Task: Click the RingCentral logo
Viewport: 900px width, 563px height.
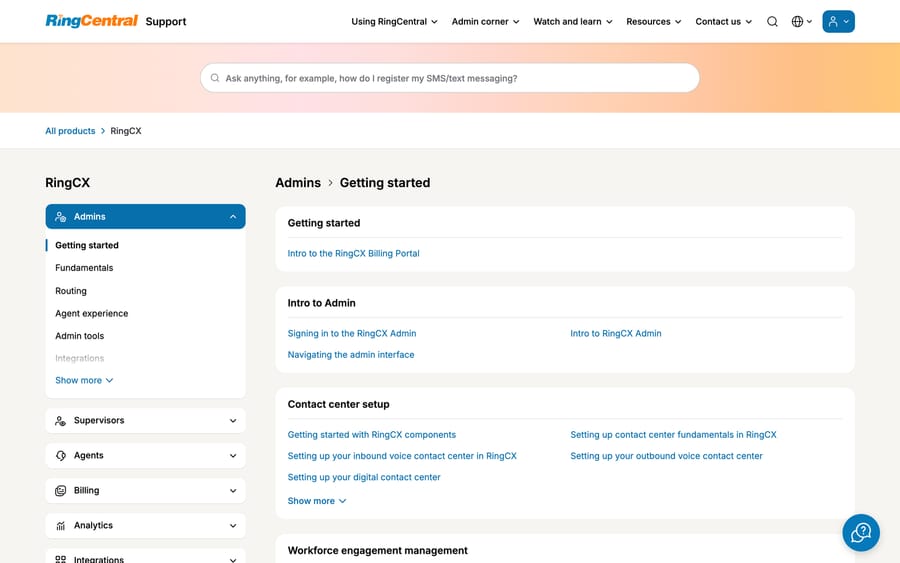Action: 91,21
